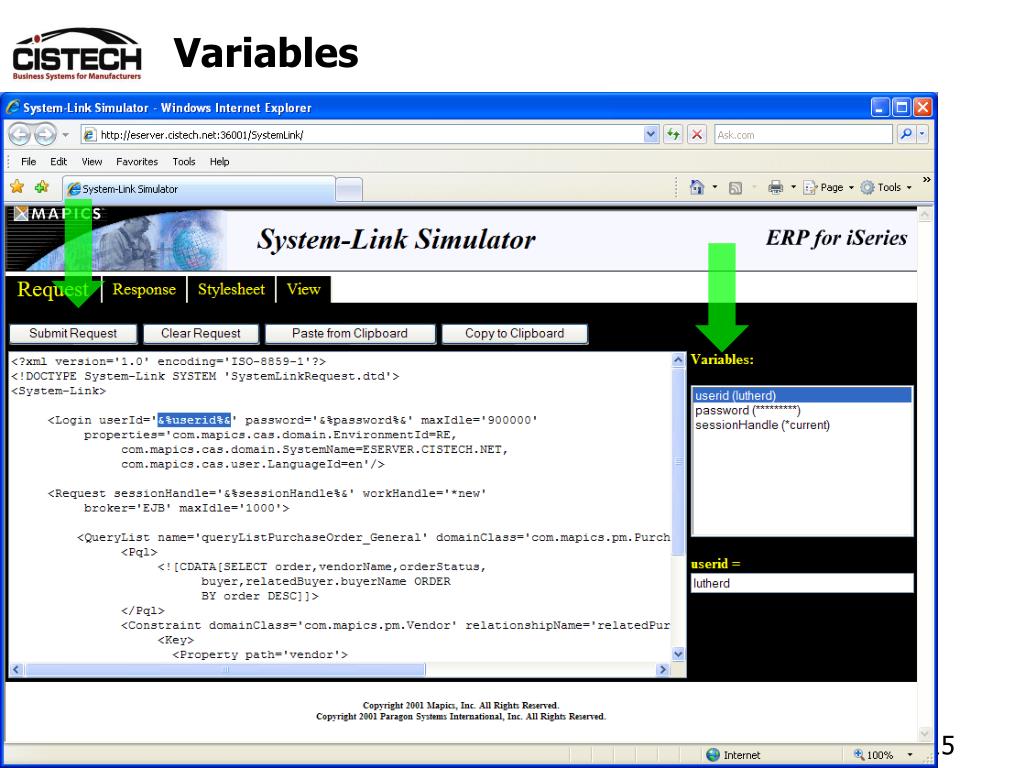
Task: Click the browser Forward arrow button
Action: click(x=44, y=135)
